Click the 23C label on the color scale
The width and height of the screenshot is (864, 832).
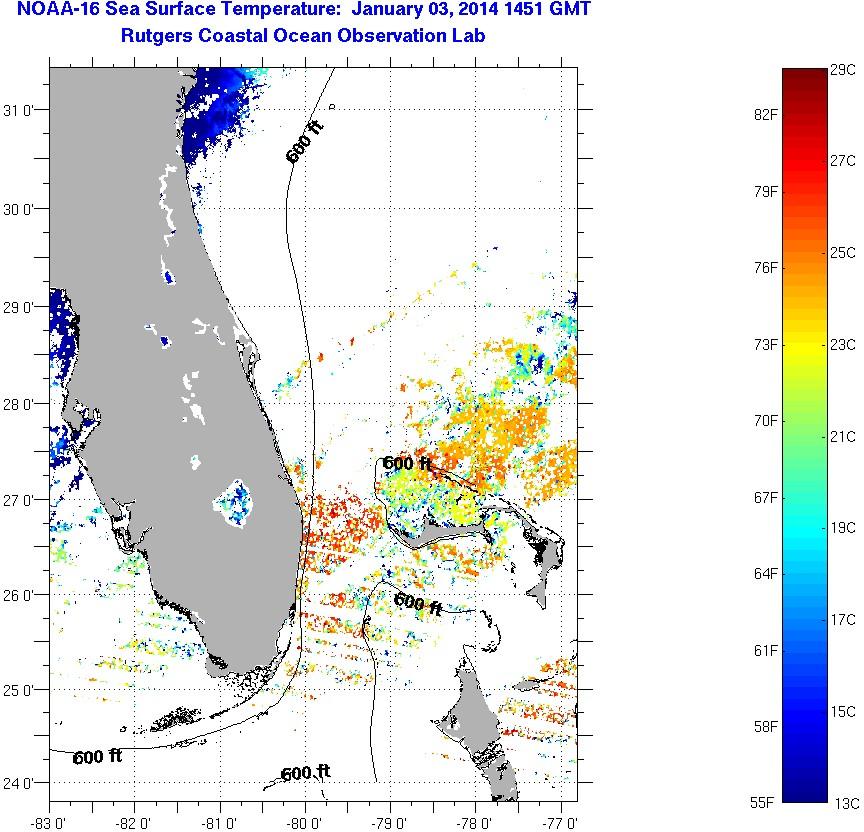(x=843, y=345)
